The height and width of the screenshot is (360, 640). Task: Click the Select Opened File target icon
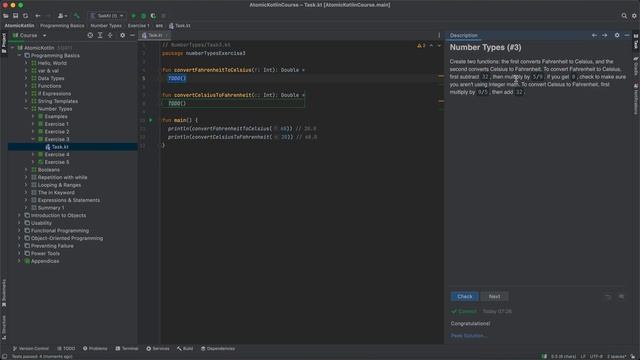[x=90, y=36]
